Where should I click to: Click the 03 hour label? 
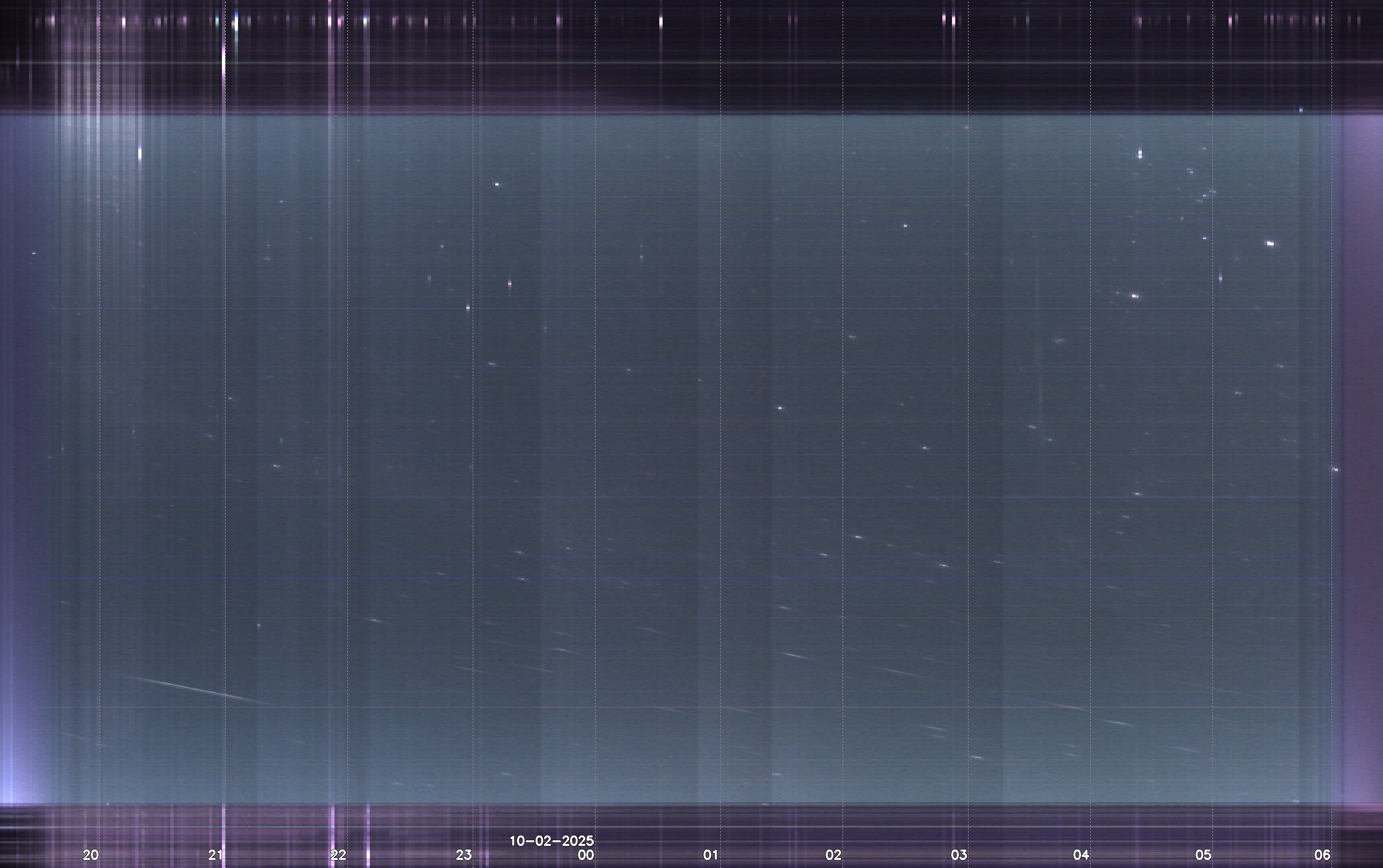[958, 855]
